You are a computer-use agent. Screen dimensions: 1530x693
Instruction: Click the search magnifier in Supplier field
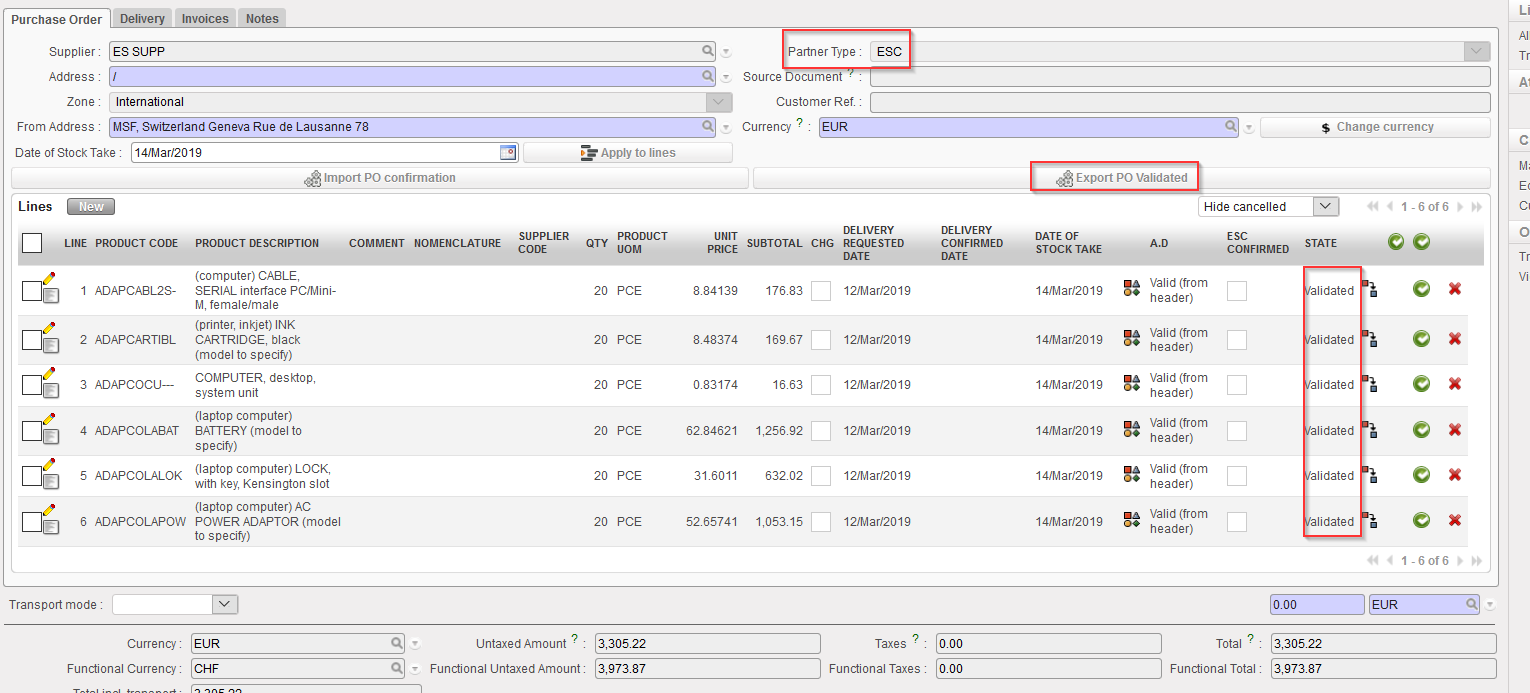click(707, 51)
